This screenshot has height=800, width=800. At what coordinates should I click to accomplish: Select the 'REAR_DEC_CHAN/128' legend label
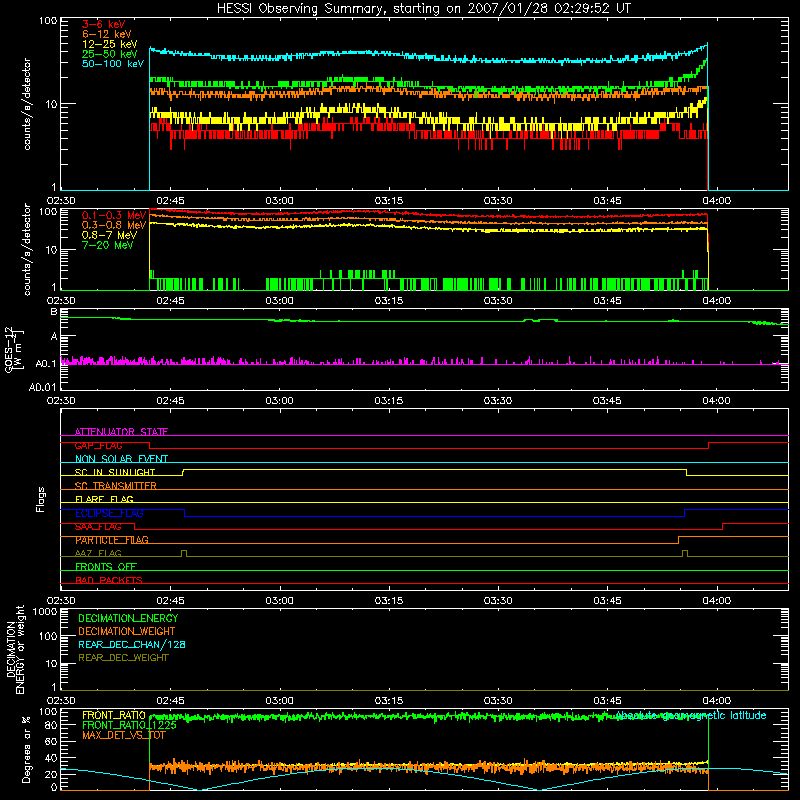point(132,644)
